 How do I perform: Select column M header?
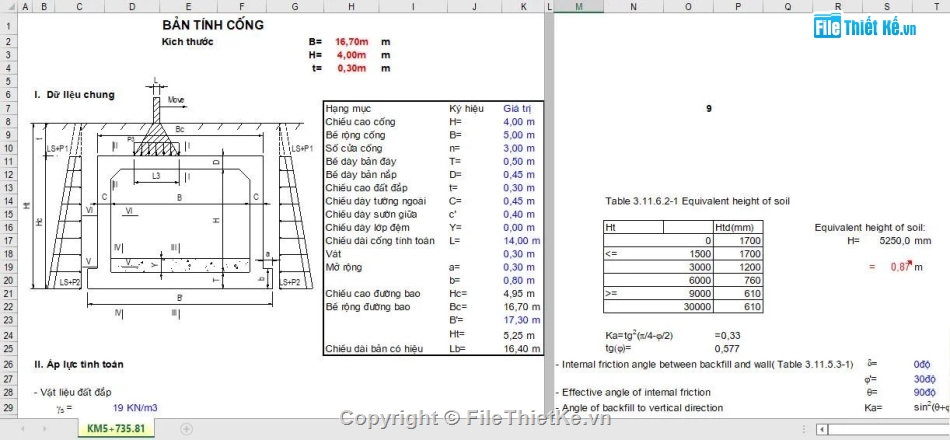click(x=579, y=7)
